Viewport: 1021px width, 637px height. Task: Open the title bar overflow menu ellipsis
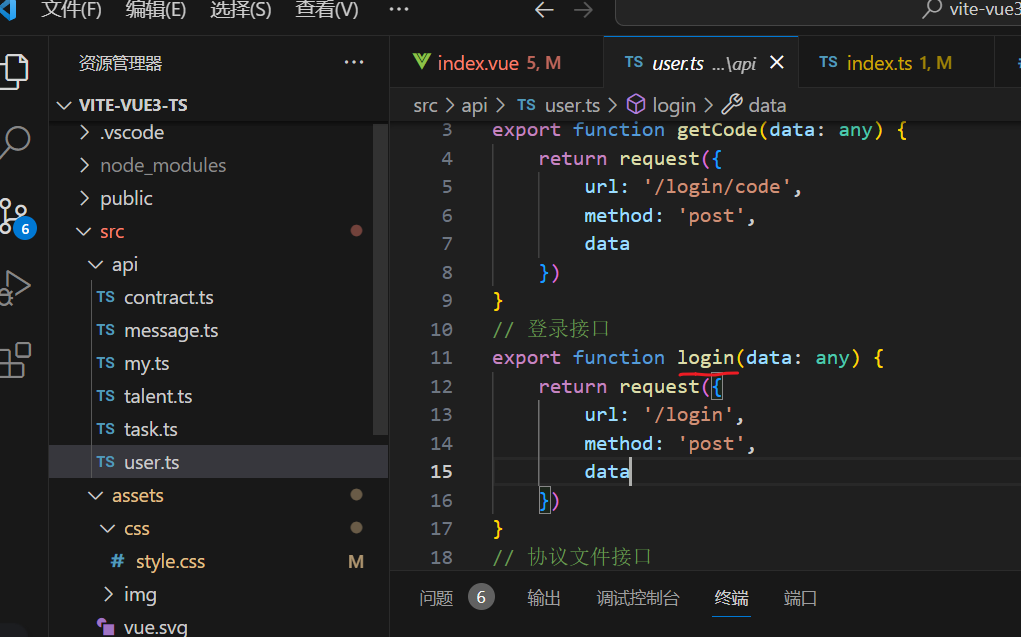click(x=398, y=10)
